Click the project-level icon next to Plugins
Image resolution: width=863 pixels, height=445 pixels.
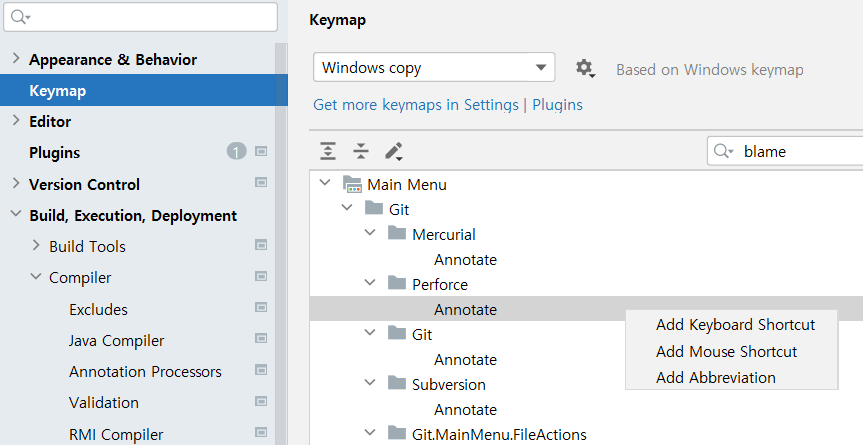(261, 152)
